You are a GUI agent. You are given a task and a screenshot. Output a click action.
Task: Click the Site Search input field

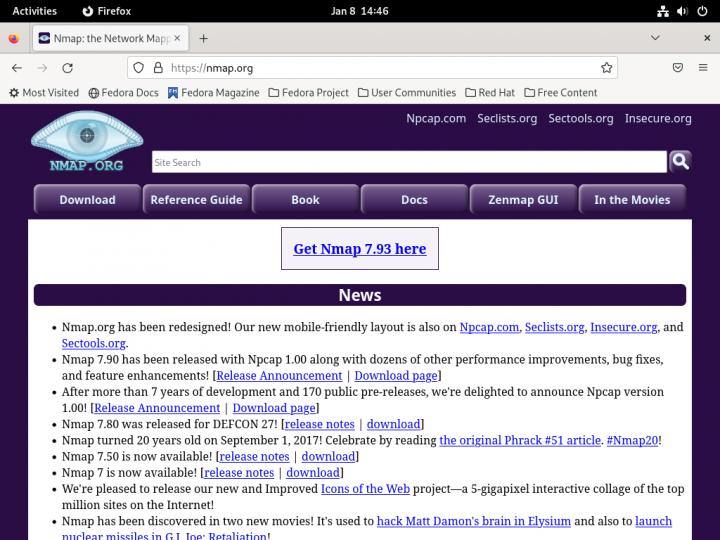pyautogui.click(x=409, y=162)
